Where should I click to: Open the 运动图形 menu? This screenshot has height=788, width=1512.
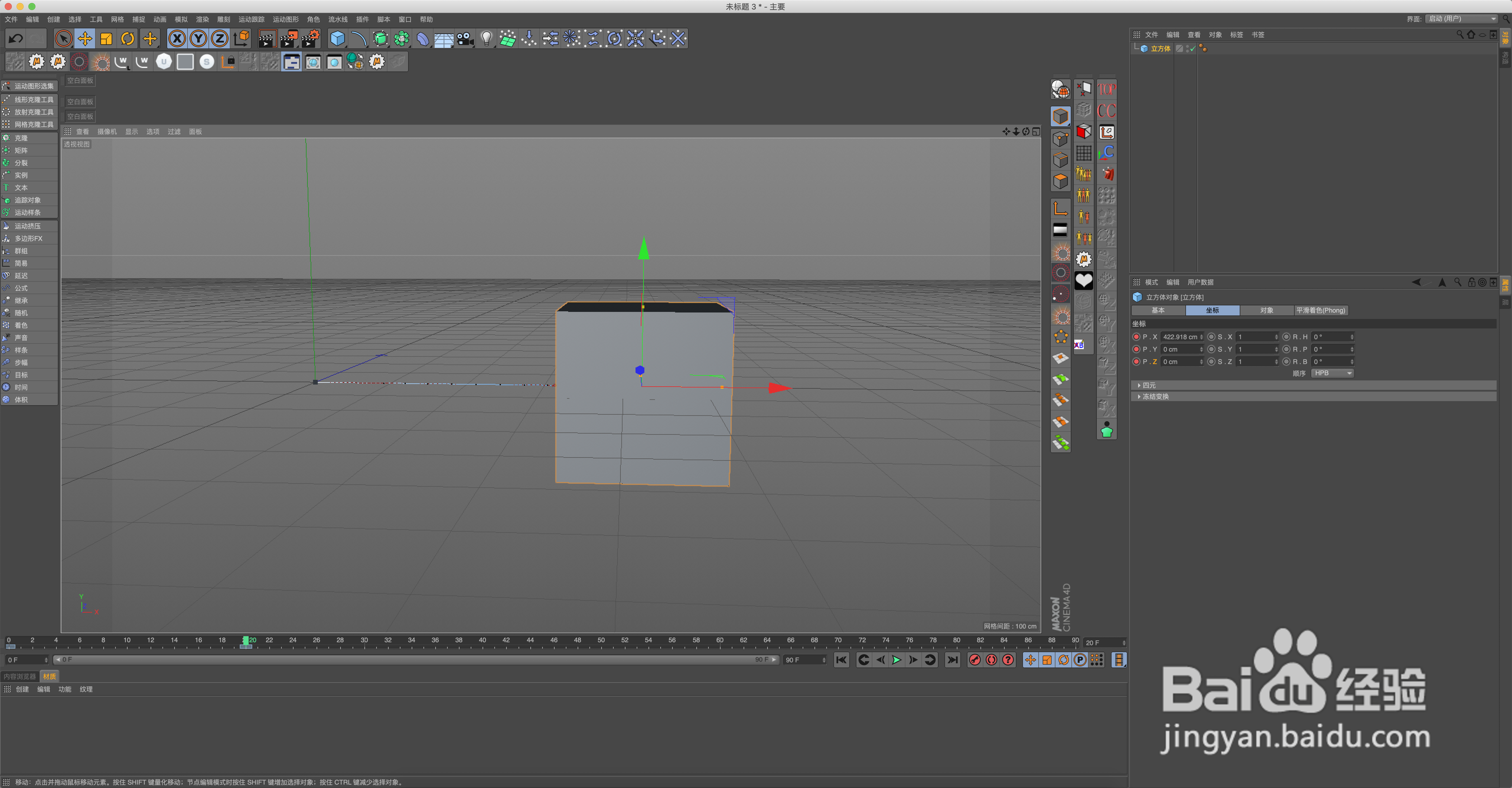[286, 19]
